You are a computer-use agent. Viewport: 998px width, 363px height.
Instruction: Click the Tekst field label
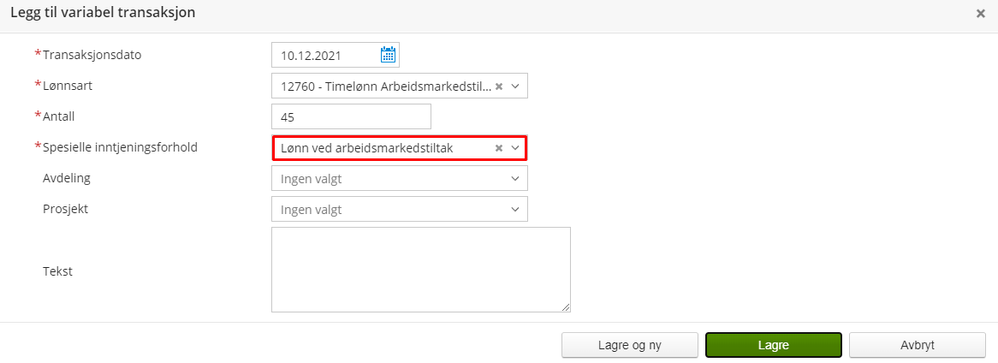[58, 271]
